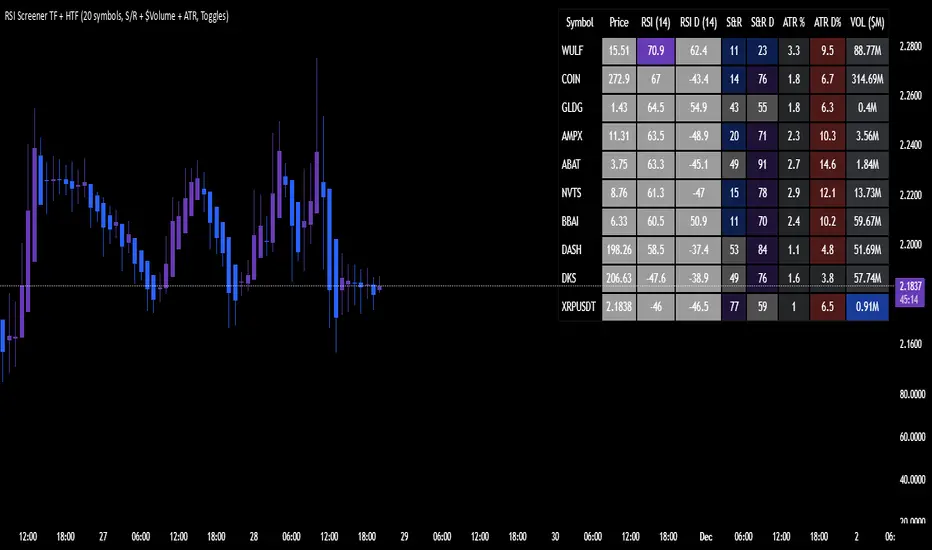Image resolution: width=932 pixels, height=550 pixels.
Task: Click the 2.1600 price axis label
Action: click(911, 344)
